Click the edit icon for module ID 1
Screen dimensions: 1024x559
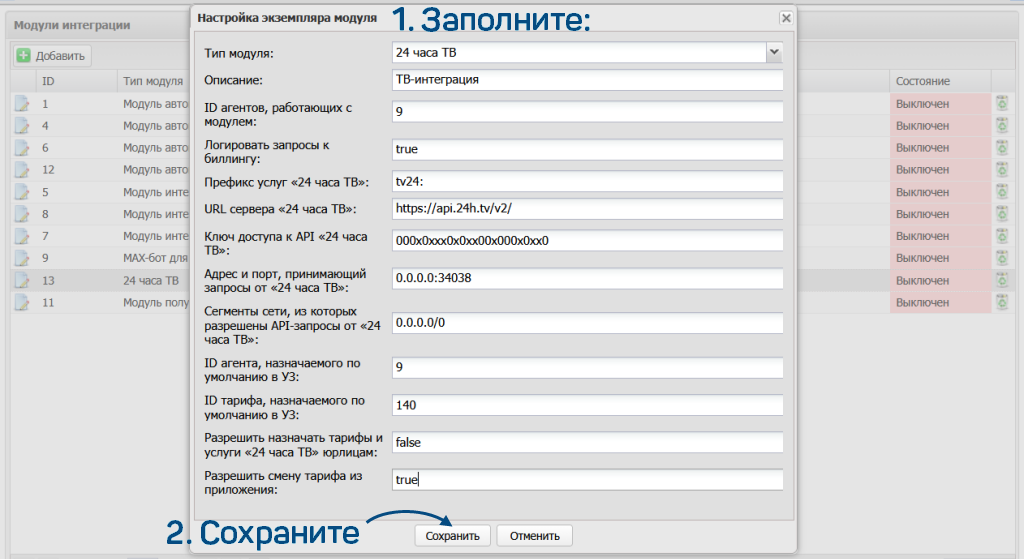(x=22, y=103)
